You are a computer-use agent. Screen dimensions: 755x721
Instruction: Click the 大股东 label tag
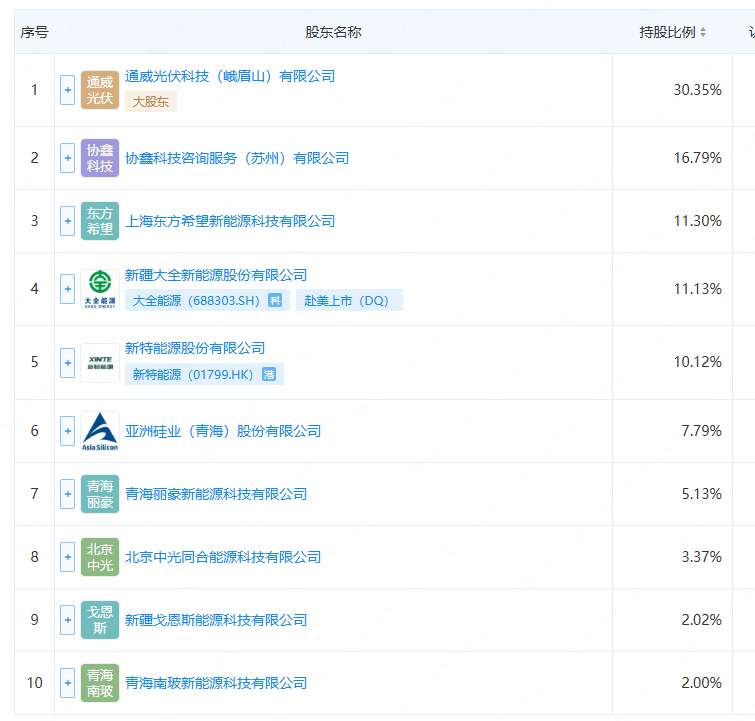tap(150, 101)
